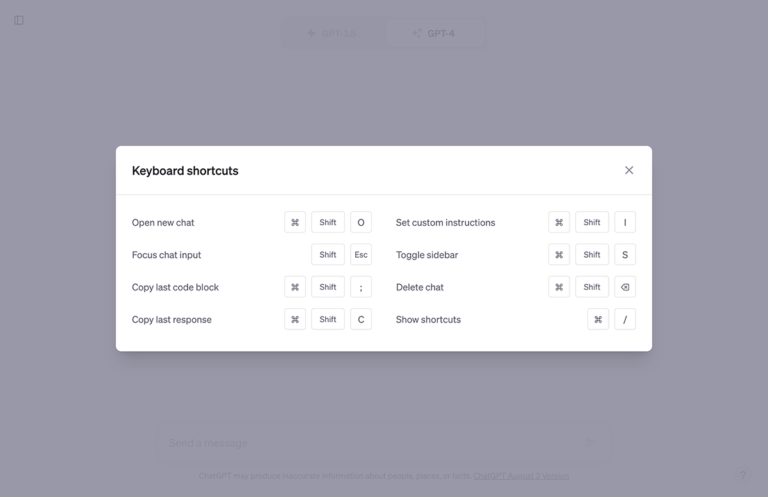
Task: Click the S key for Toggle sidebar
Action: [x=625, y=255]
